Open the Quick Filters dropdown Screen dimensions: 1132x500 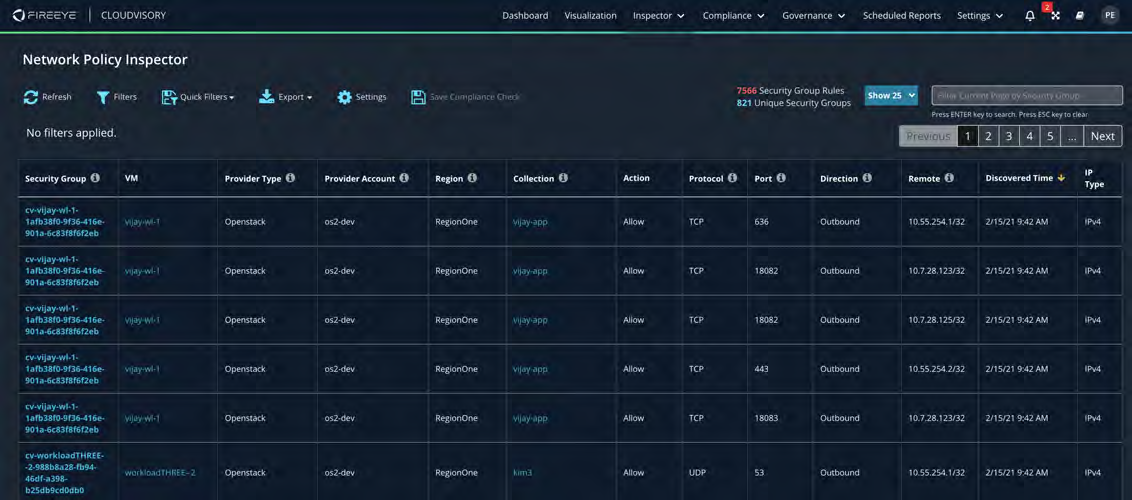coord(198,97)
